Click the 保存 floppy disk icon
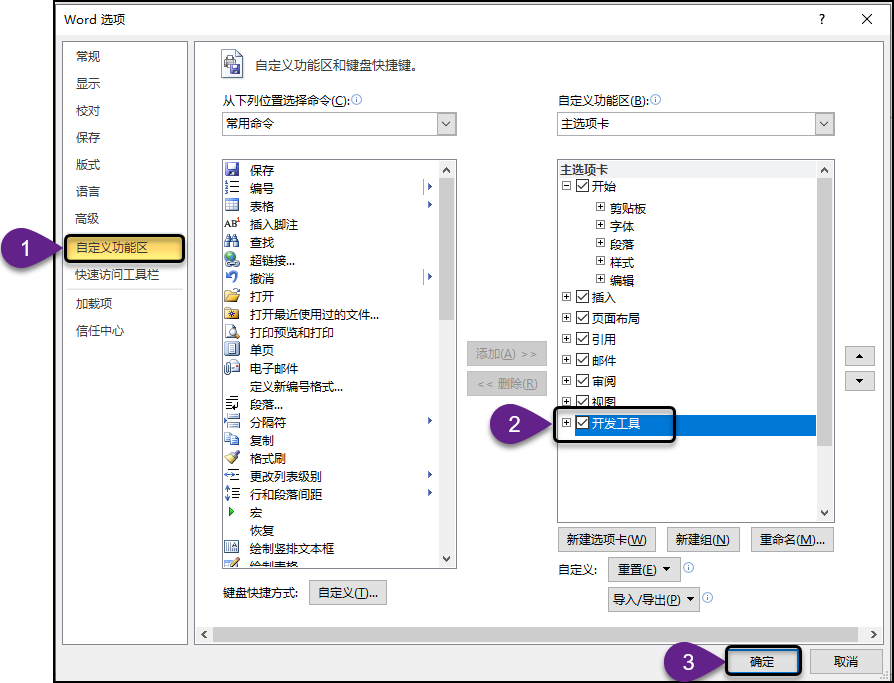 (x=231, y=169)
